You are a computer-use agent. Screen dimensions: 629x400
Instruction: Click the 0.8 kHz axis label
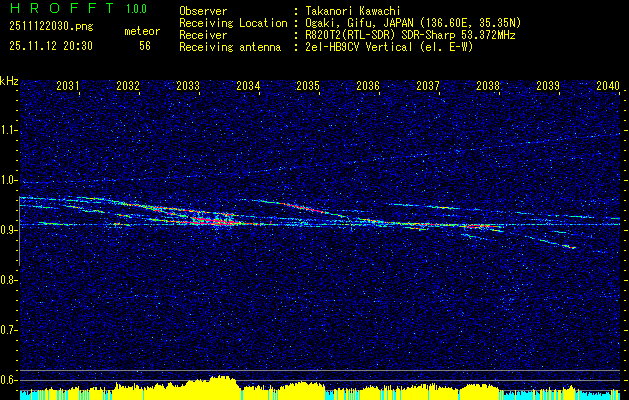(x=9, y=280)
